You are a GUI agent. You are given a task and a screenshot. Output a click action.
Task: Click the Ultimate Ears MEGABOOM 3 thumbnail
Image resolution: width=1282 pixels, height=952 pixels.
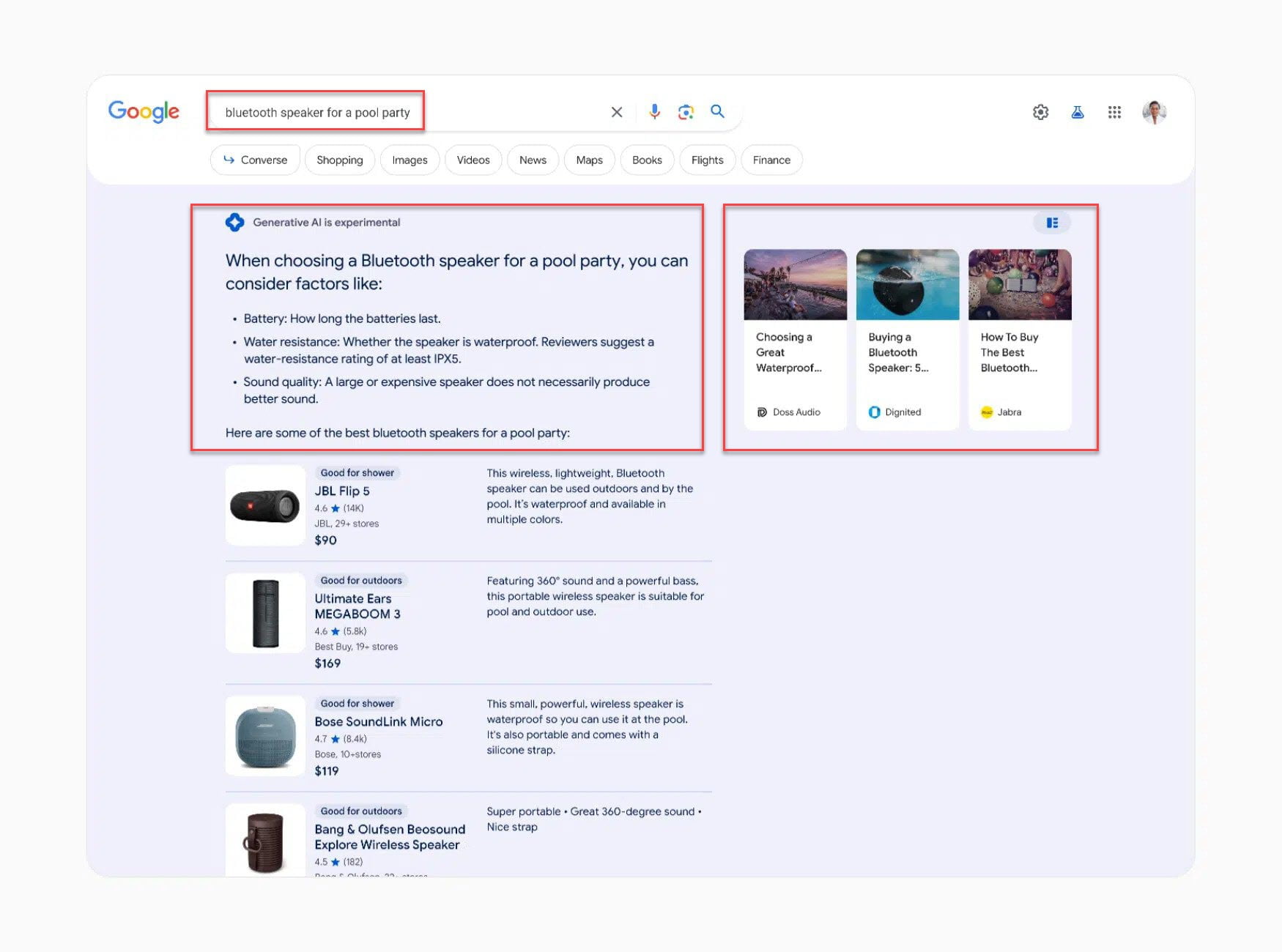(264, 612)
